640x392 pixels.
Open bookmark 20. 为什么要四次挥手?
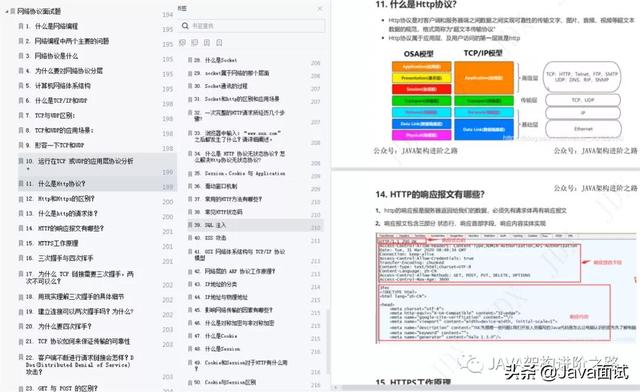(58, 327)
